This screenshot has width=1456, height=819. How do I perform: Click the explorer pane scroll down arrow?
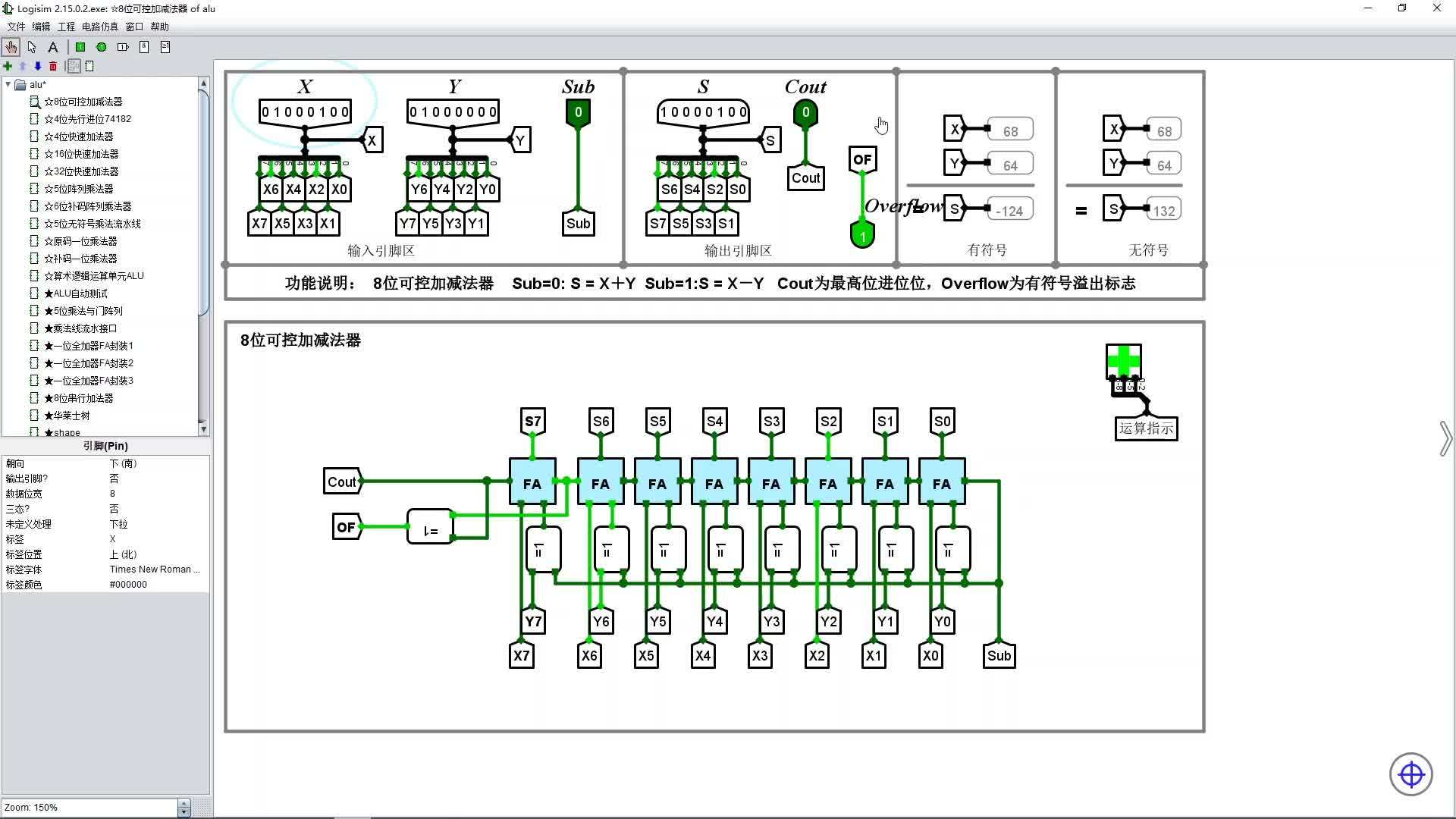(x=203, y=429)
